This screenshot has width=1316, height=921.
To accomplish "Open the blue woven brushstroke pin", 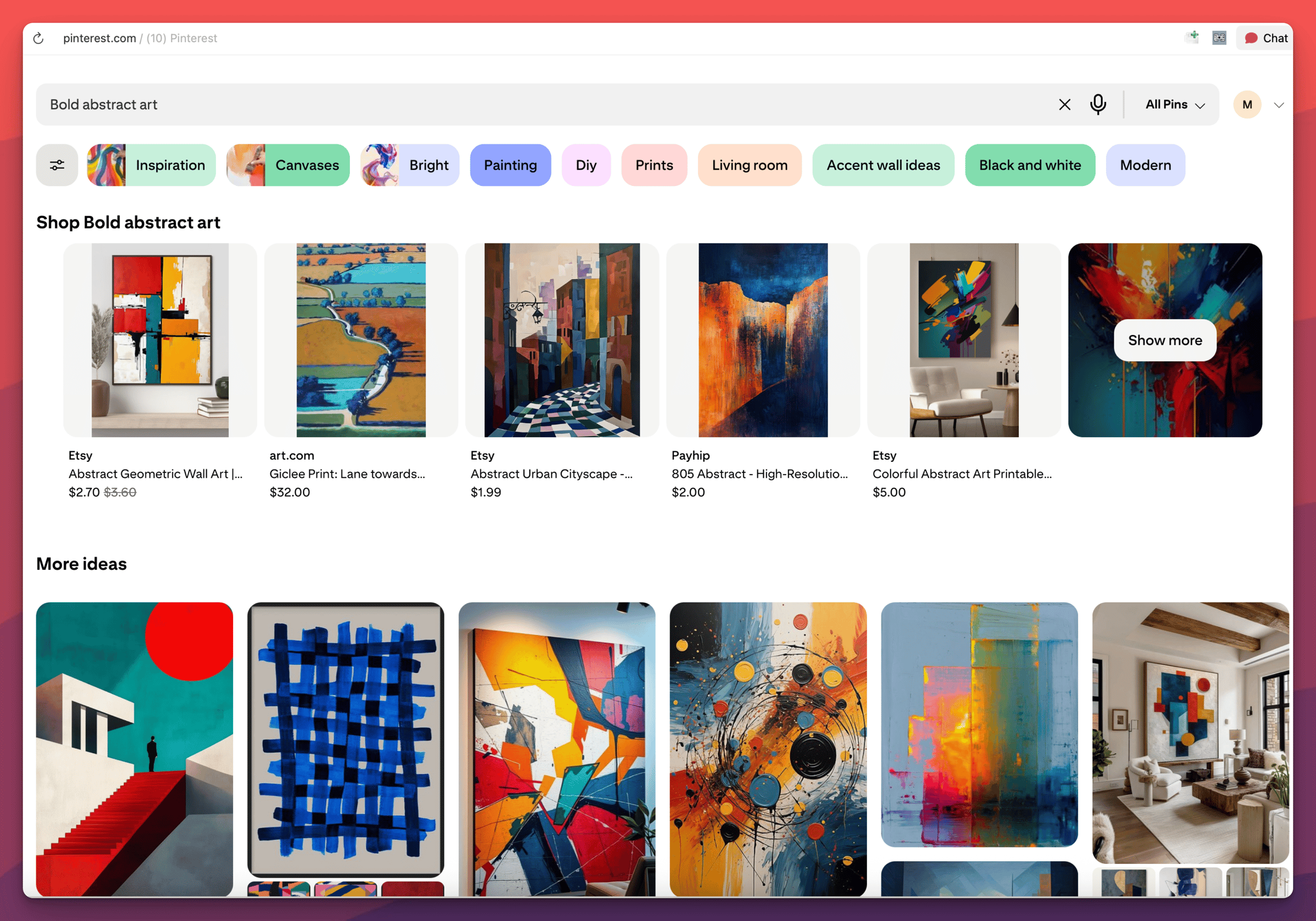I will click(x=345, y=739).
